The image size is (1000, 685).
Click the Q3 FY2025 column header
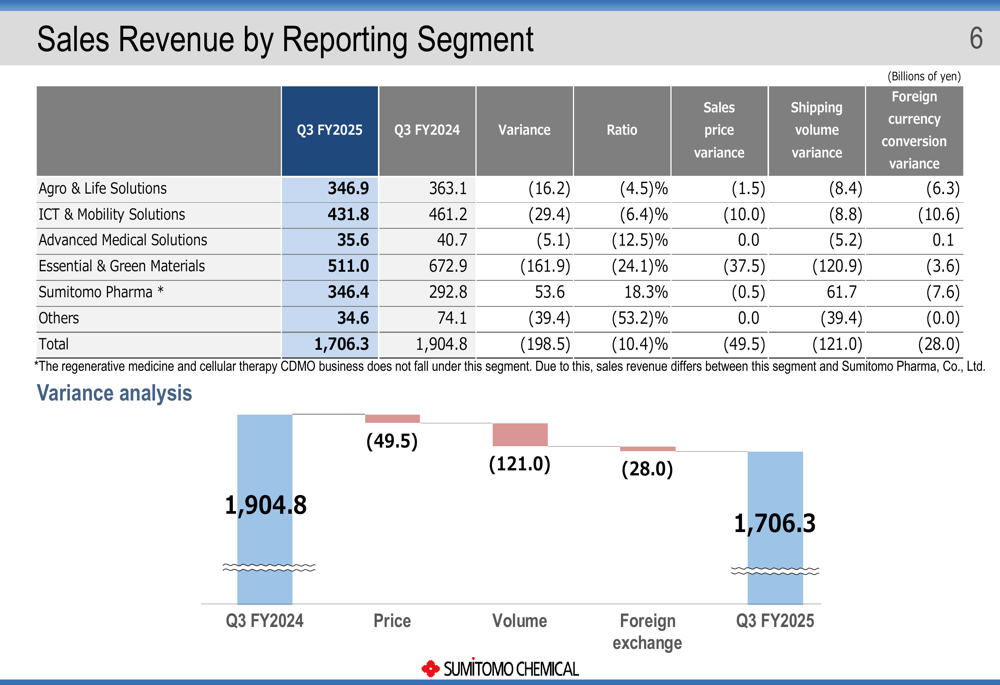tap(330, 130)
